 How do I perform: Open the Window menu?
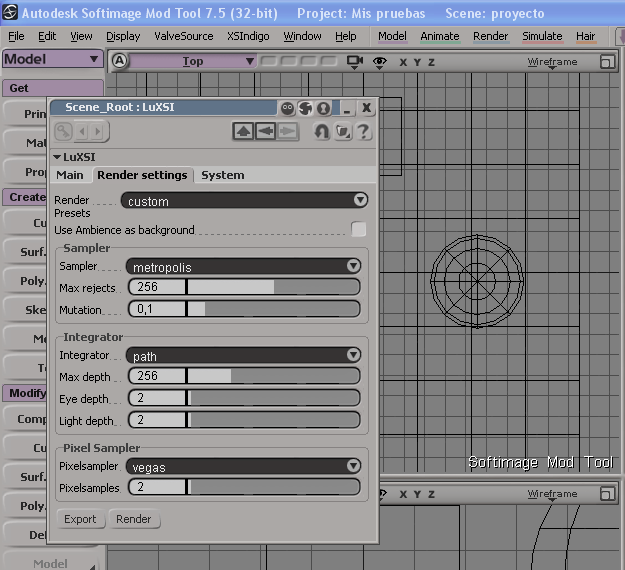click(x=302, y=36)
